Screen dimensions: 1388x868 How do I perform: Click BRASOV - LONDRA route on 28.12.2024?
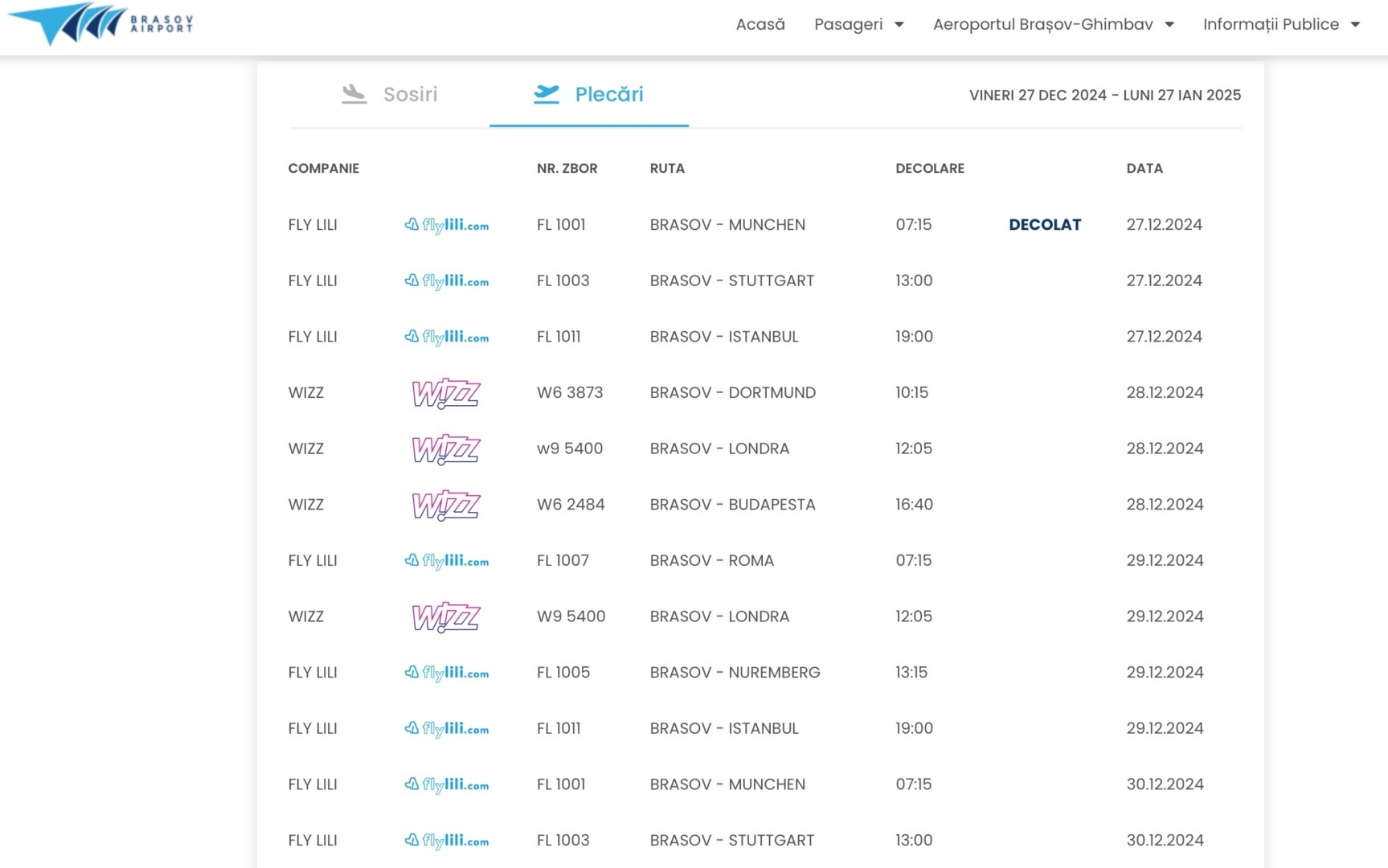point(719,448)
